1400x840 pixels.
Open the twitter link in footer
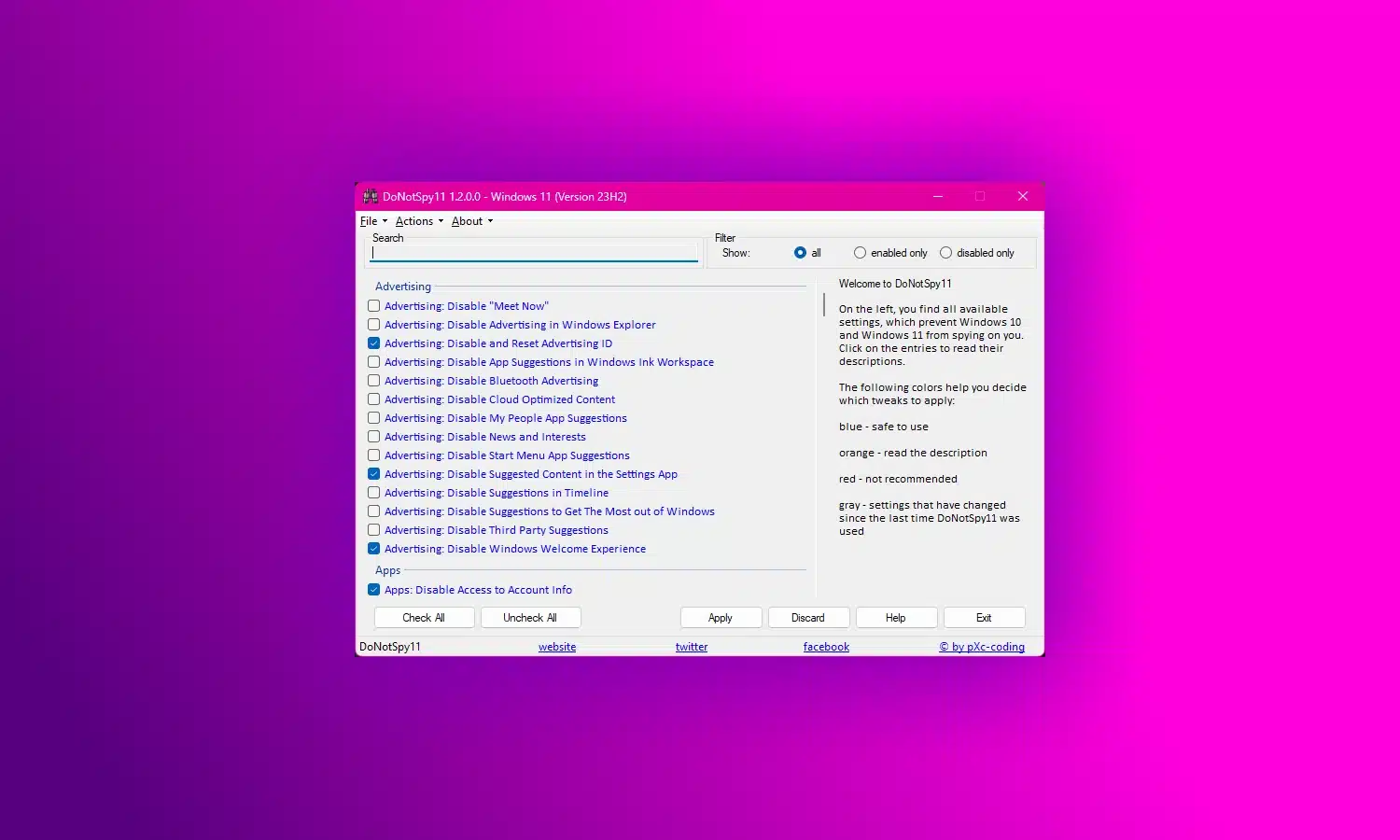(692, 647)
